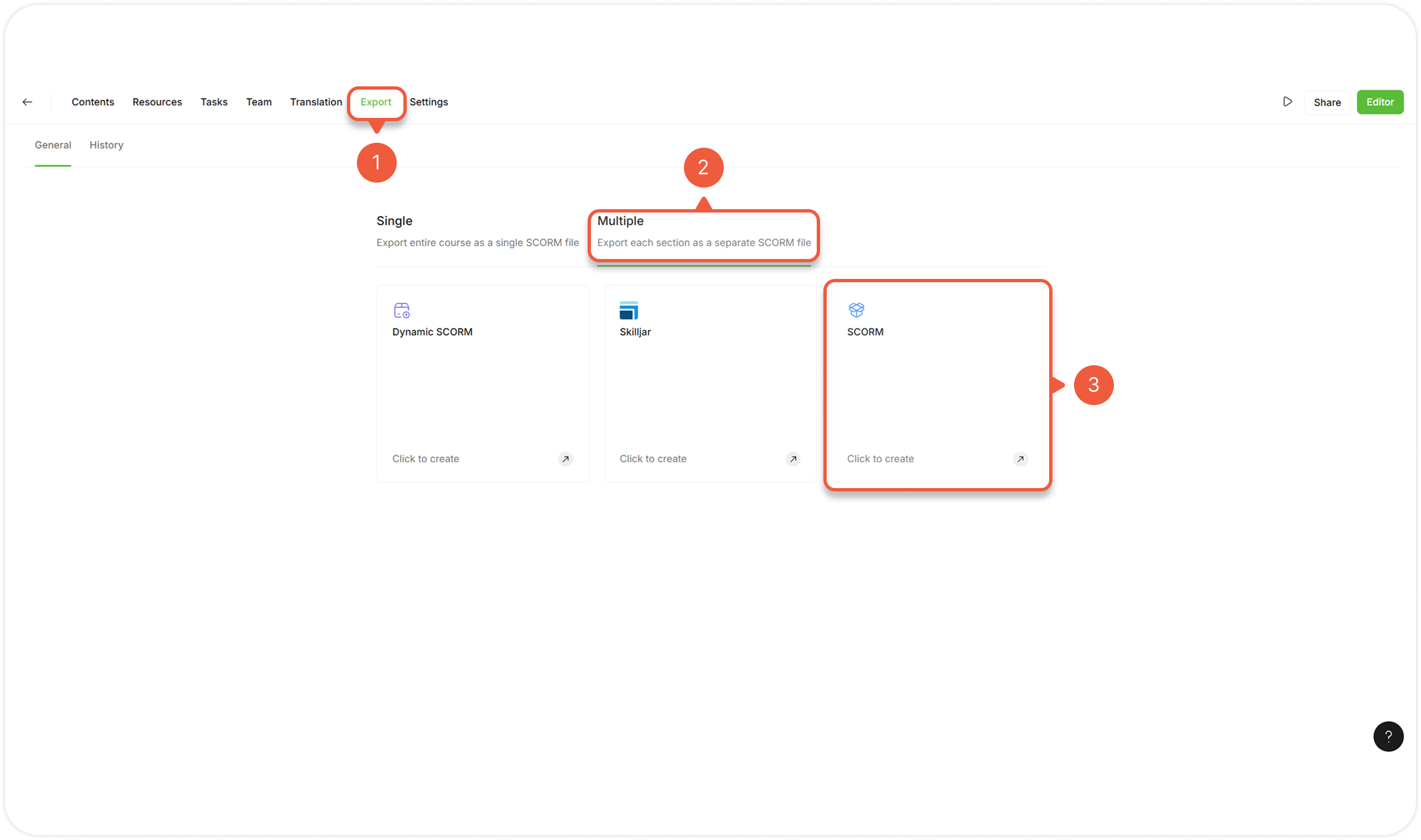Click the Skilljar logo icon
The height and width of the screenshot is (840, 1421).
629,310
